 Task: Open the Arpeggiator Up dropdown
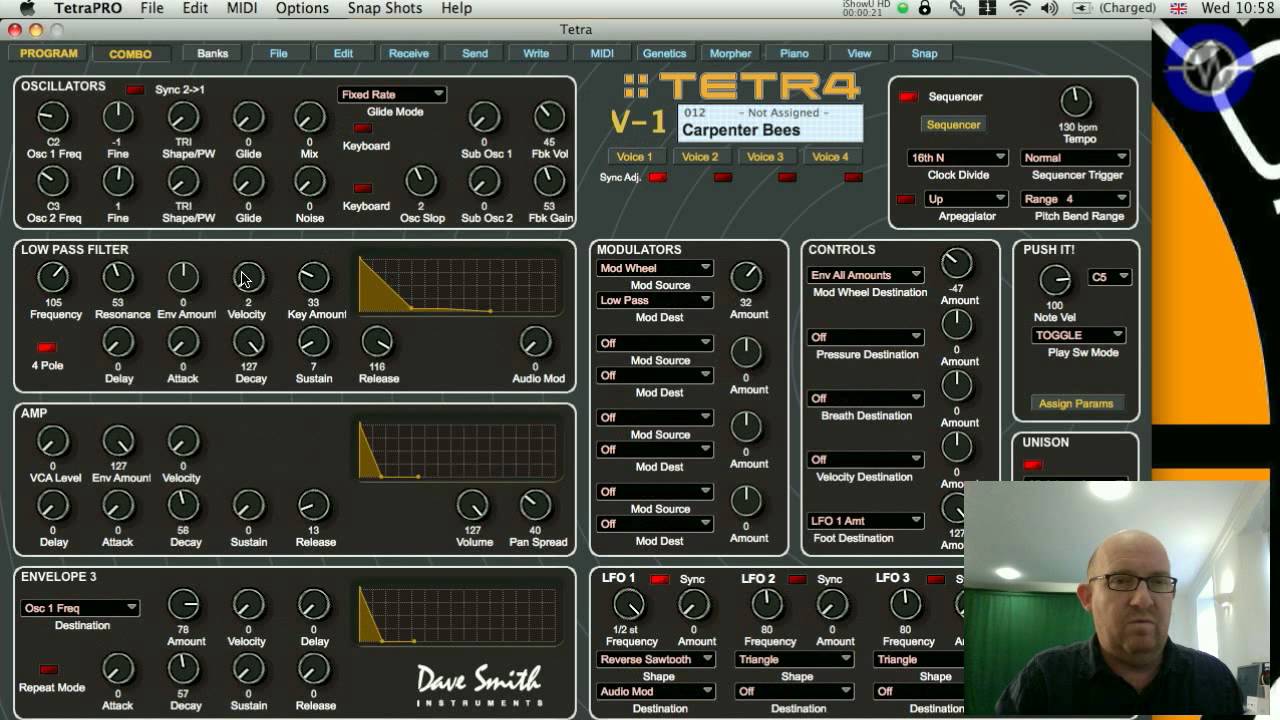pos(967,198)
